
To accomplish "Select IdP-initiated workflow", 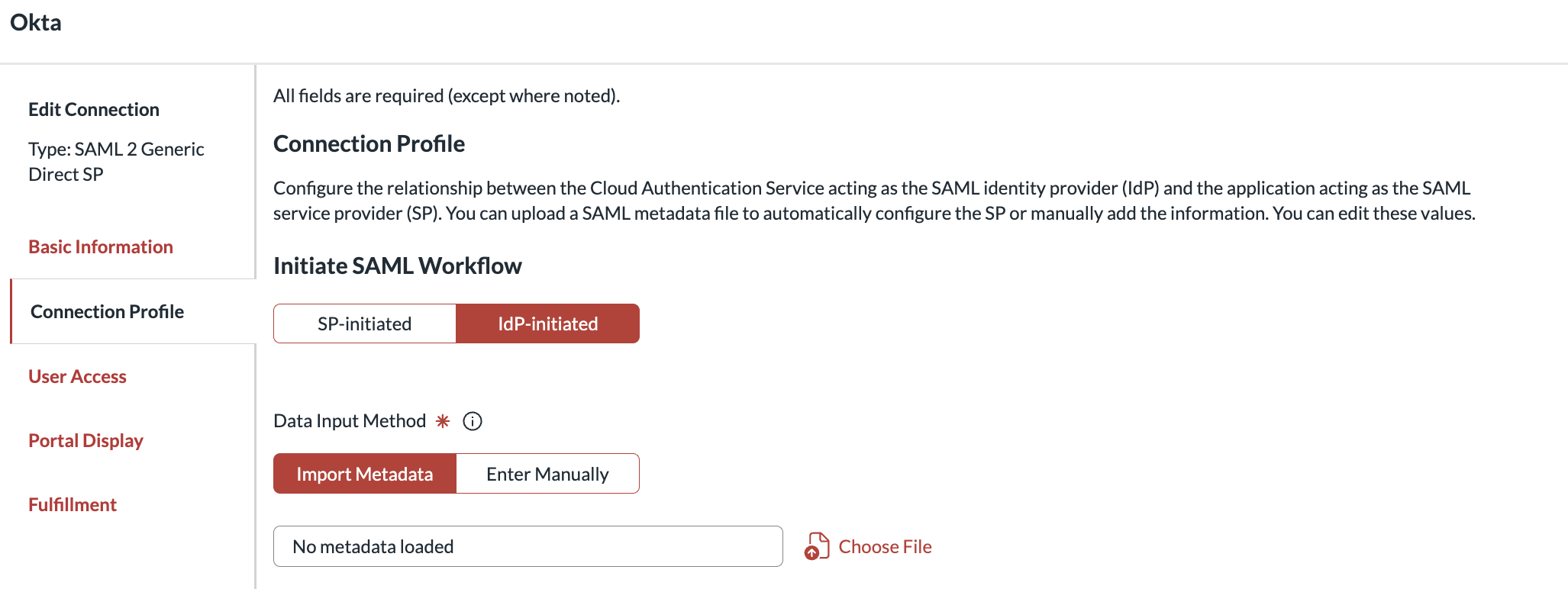I will 548,323.
